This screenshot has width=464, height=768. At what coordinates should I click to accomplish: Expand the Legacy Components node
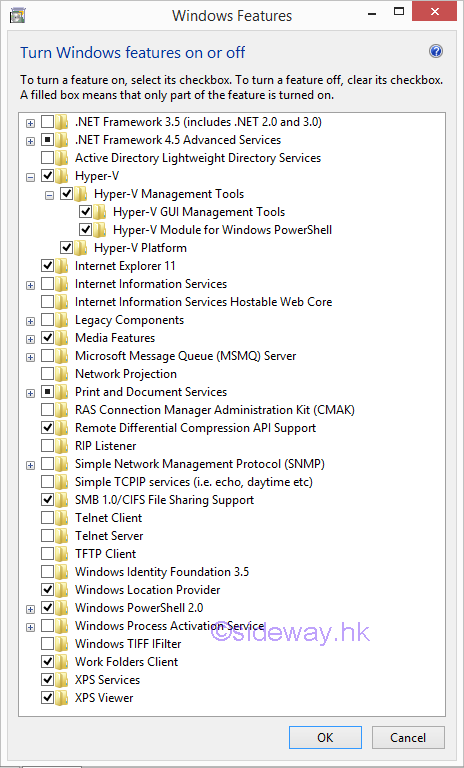pyautogui.click(x=30, y=321)
